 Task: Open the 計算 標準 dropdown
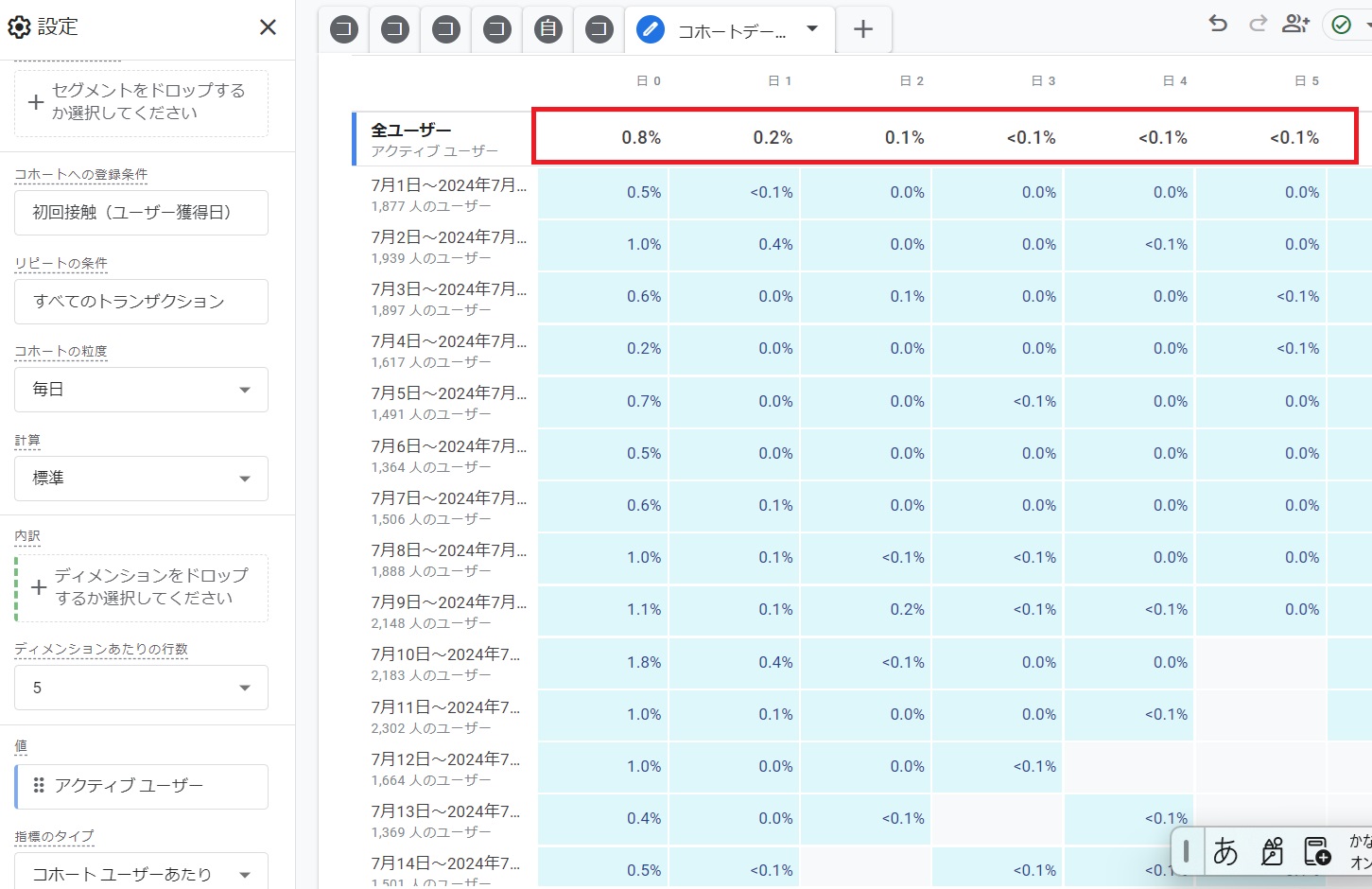pyautogui.click(x=141, y=479)
